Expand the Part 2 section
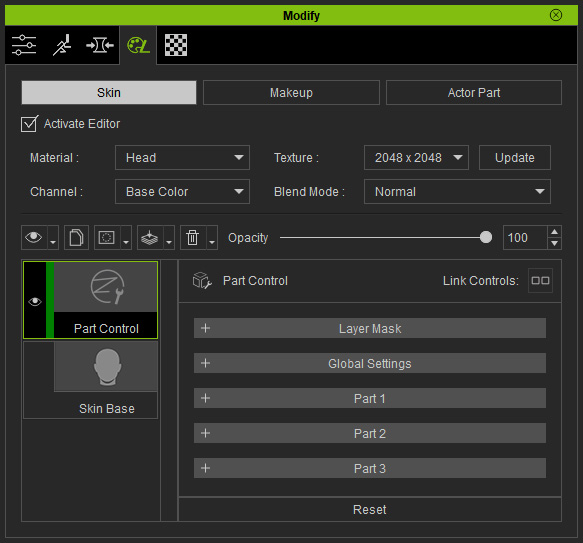This screenshot has width=583, height=543. tap(370, 433)
